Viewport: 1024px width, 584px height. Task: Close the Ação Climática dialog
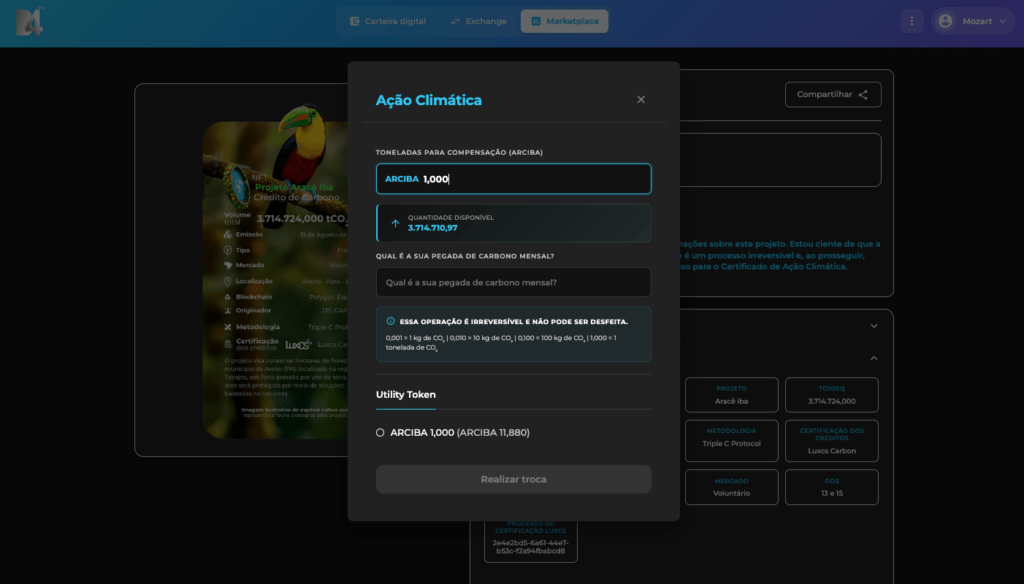pyautogui.click(x=641, y=99)
